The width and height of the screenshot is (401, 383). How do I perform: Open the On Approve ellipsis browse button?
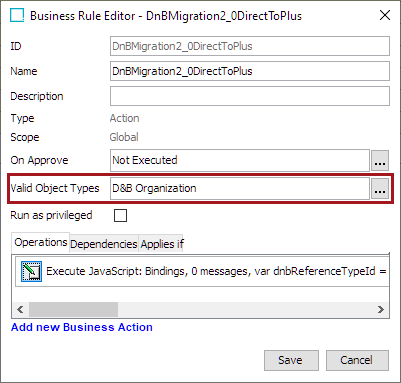tap(380, 160)
